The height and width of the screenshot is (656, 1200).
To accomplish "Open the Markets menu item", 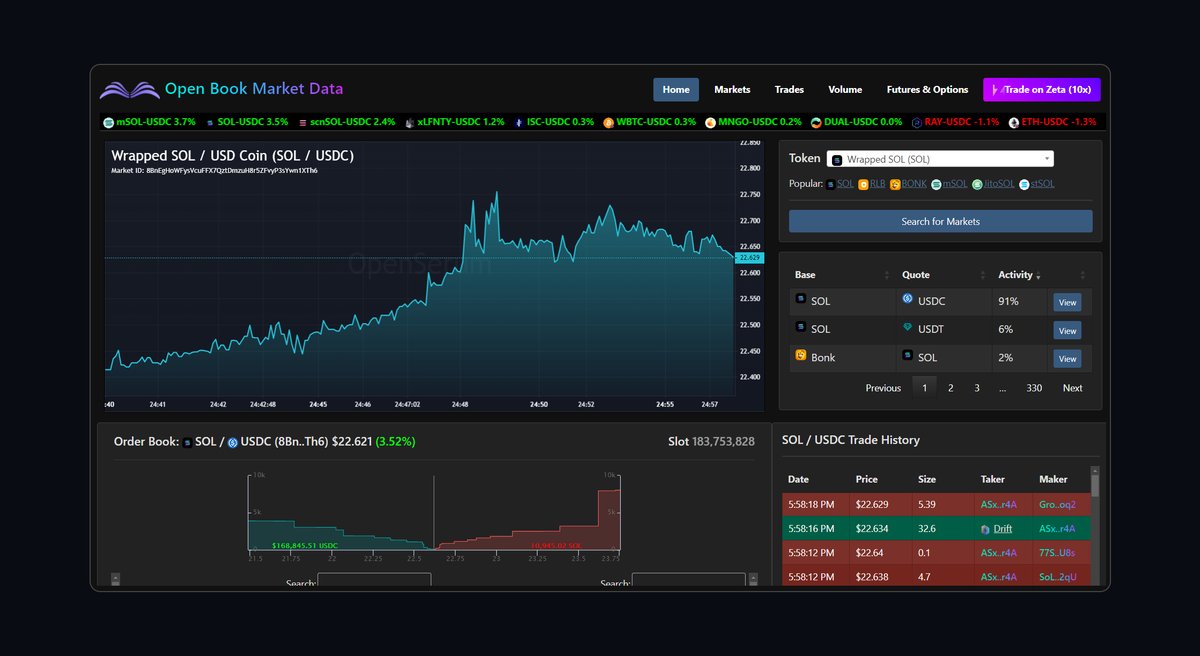I will coord(732,90).
